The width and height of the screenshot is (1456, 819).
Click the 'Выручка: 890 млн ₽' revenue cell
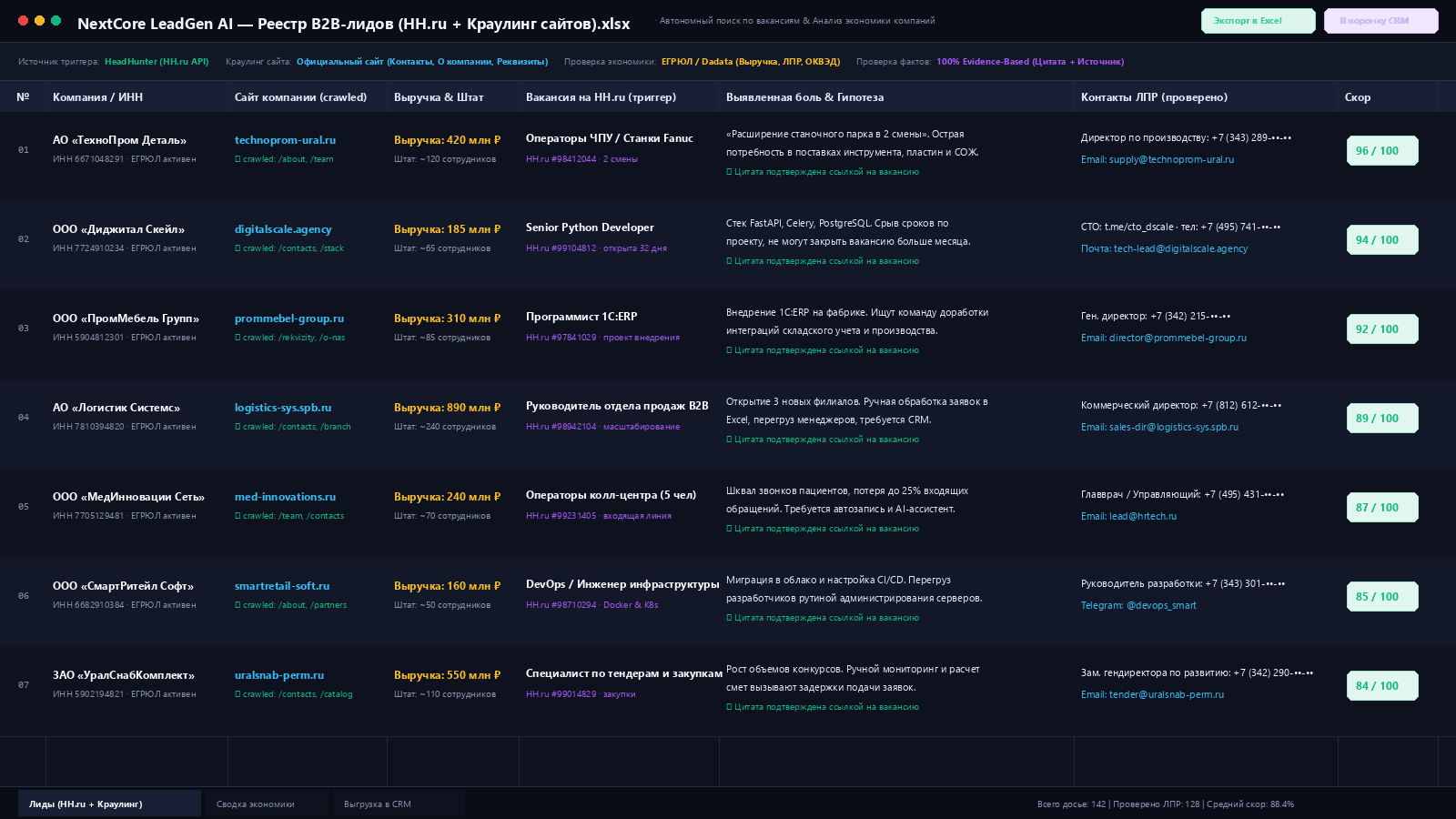(447, 408)
